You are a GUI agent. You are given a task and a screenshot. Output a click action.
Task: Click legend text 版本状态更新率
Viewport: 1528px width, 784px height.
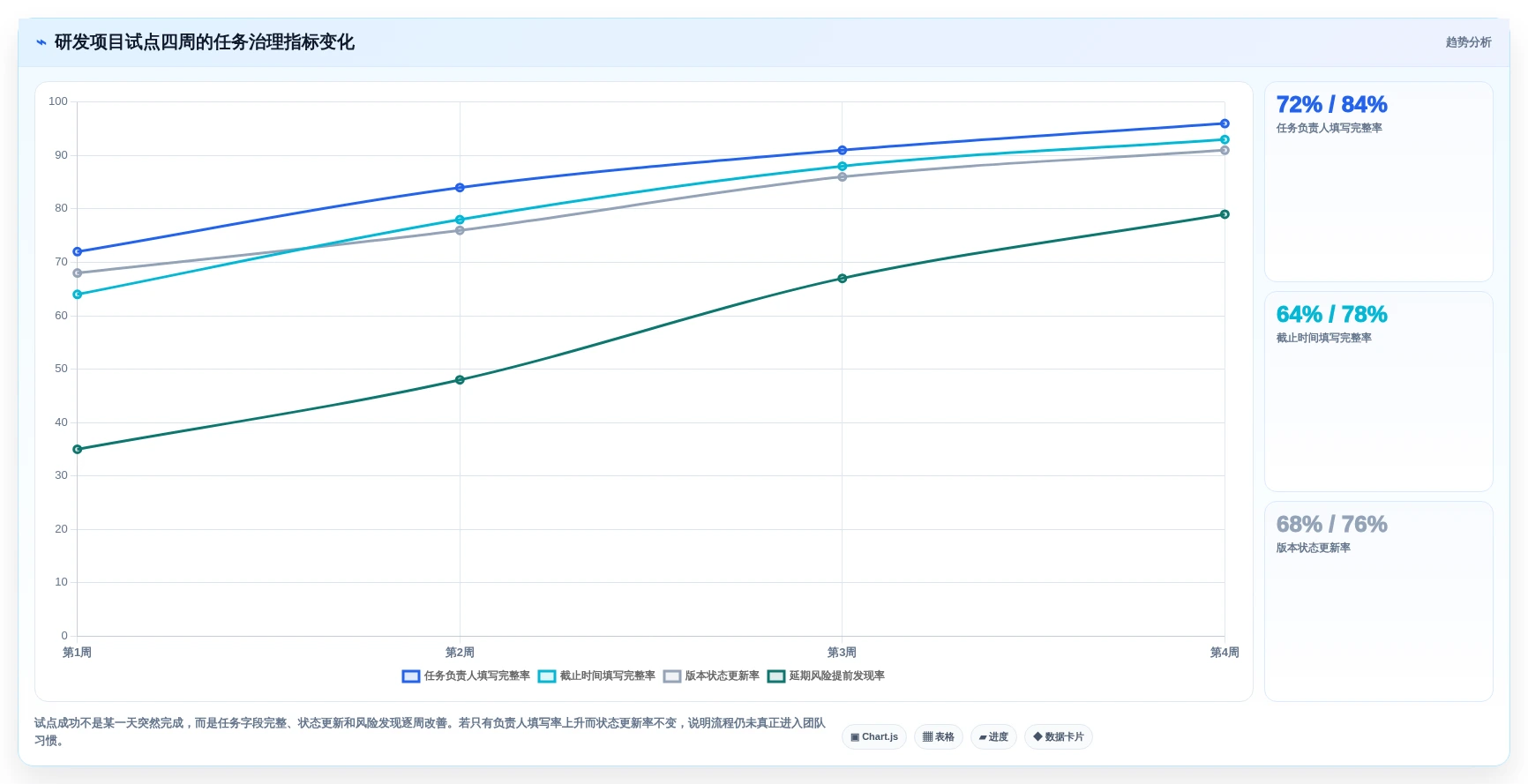click(x=722, y=676)
